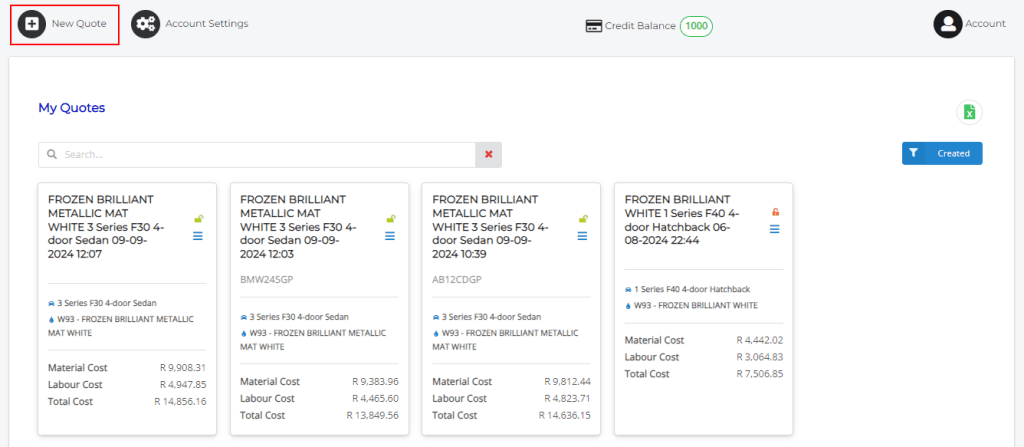Click the New Quote plus icon
1024x447 pixels.
pos(32,24)
